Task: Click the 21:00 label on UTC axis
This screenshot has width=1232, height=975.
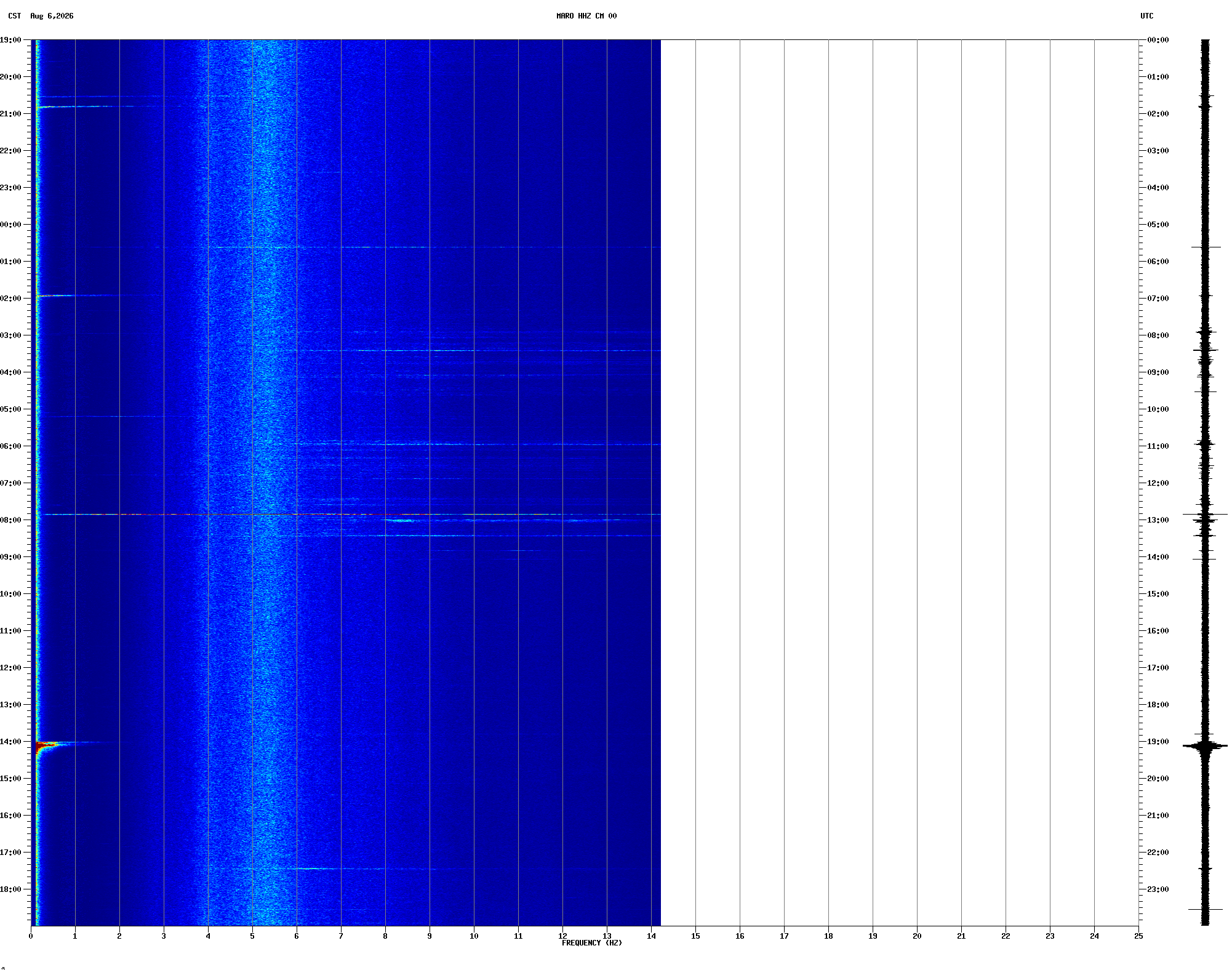Action: 1158,816
